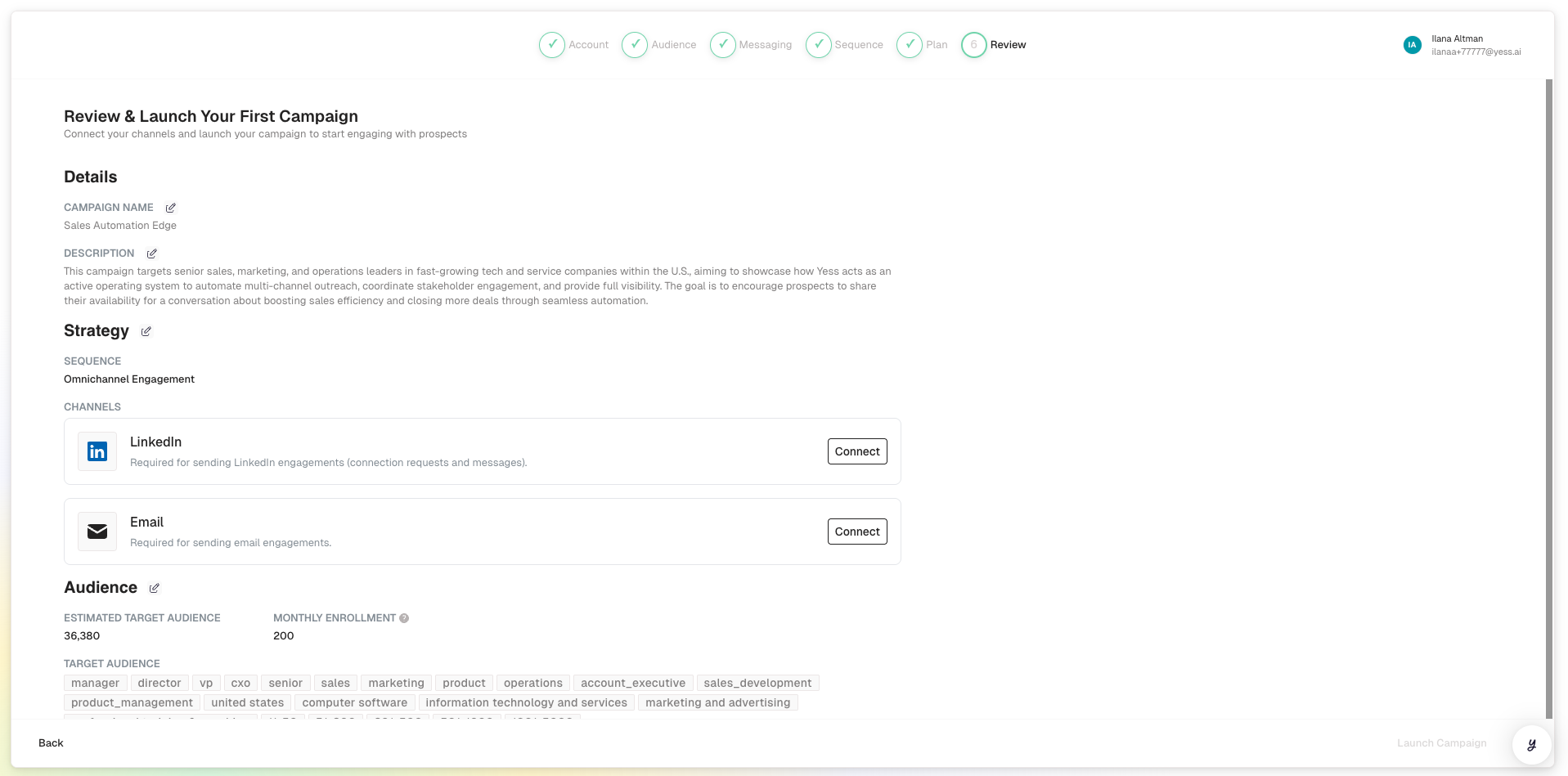Image resolution: width=1568 pixels, height=776 pixels.
Task: Click the Back button
Action: pos(51,743)
